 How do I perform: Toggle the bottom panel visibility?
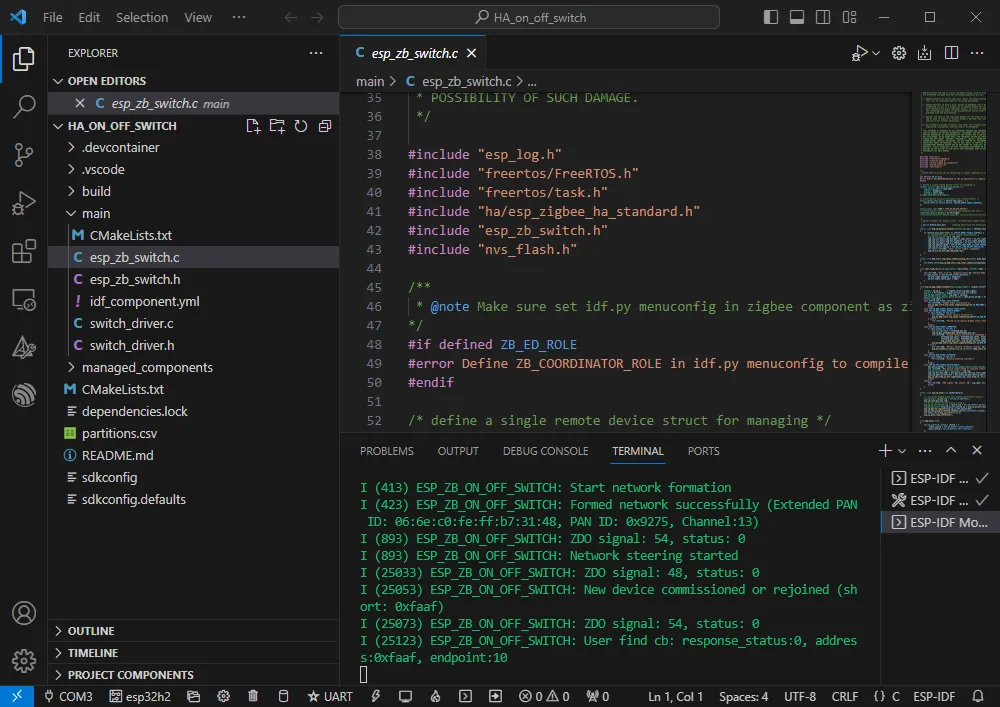pyautogui.click(x=797, y=17)
